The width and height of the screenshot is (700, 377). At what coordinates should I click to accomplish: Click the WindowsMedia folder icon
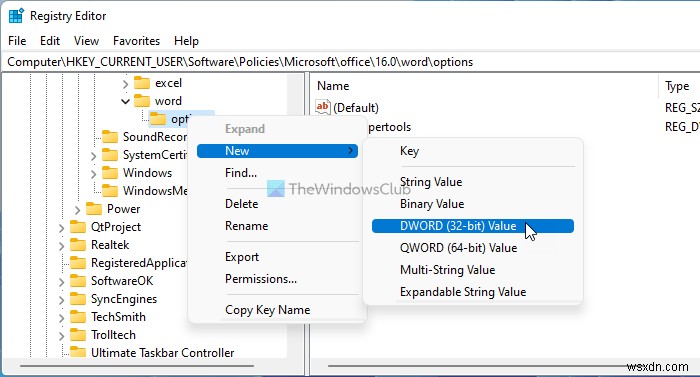pyautogui.click(x=110, y=190)
